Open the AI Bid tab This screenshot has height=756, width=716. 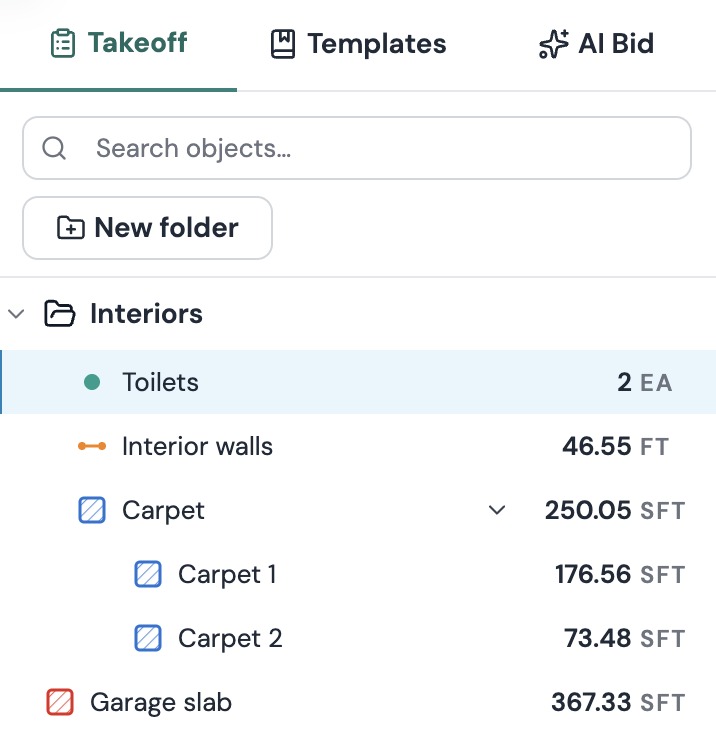click(596, 43)
